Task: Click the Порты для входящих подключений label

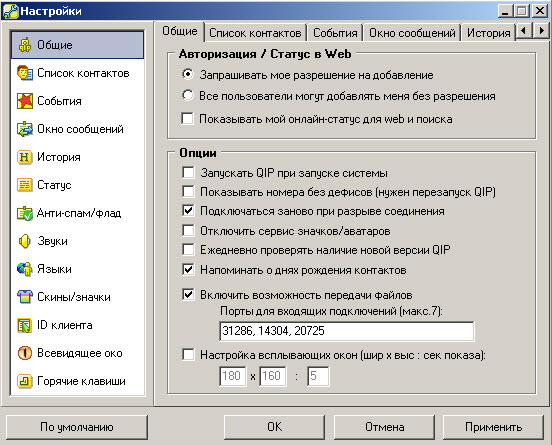Action: (x=331, y=311)
